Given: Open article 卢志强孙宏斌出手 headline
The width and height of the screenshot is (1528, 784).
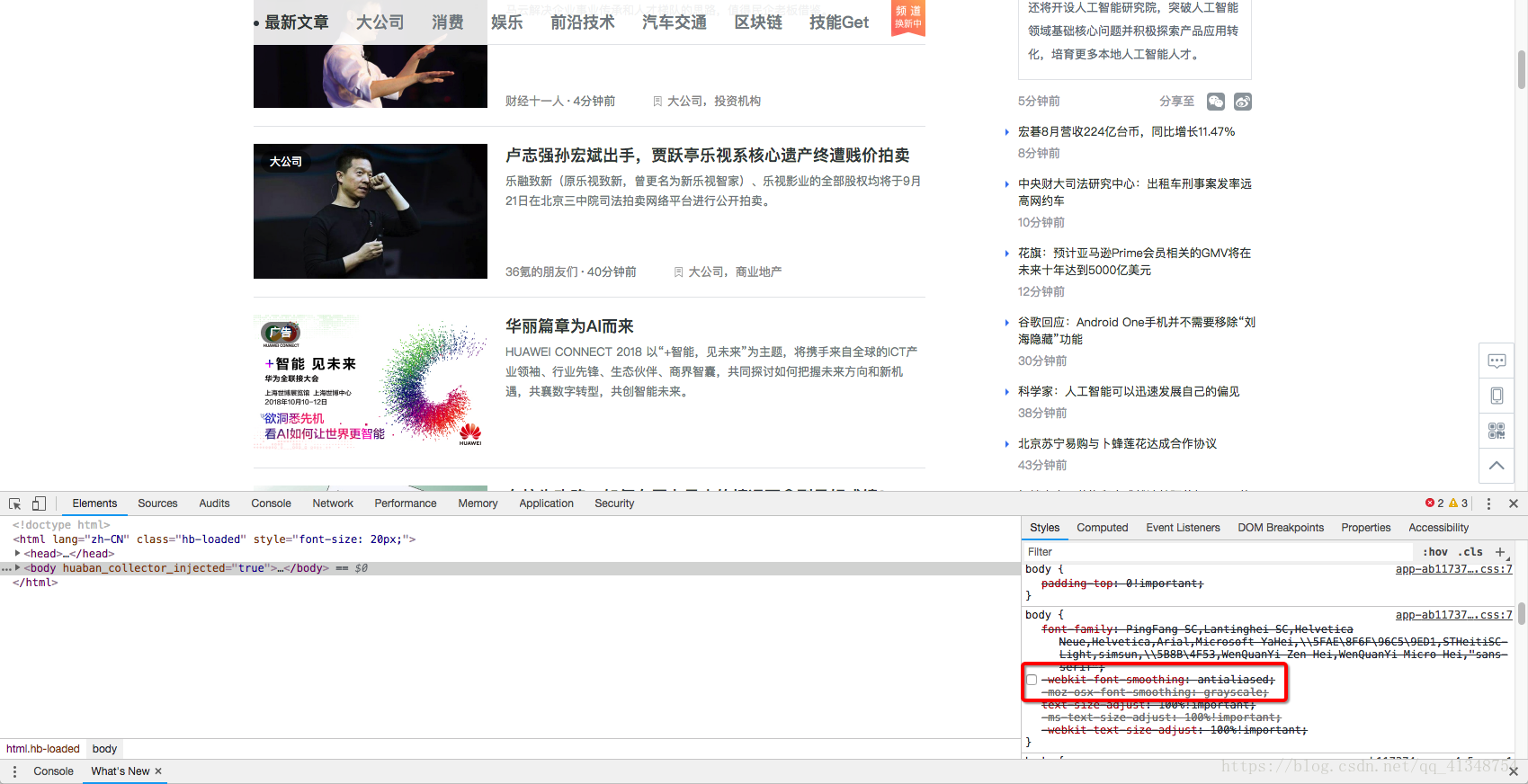Looking at the screenshot, I should click(x=707, y=156).
